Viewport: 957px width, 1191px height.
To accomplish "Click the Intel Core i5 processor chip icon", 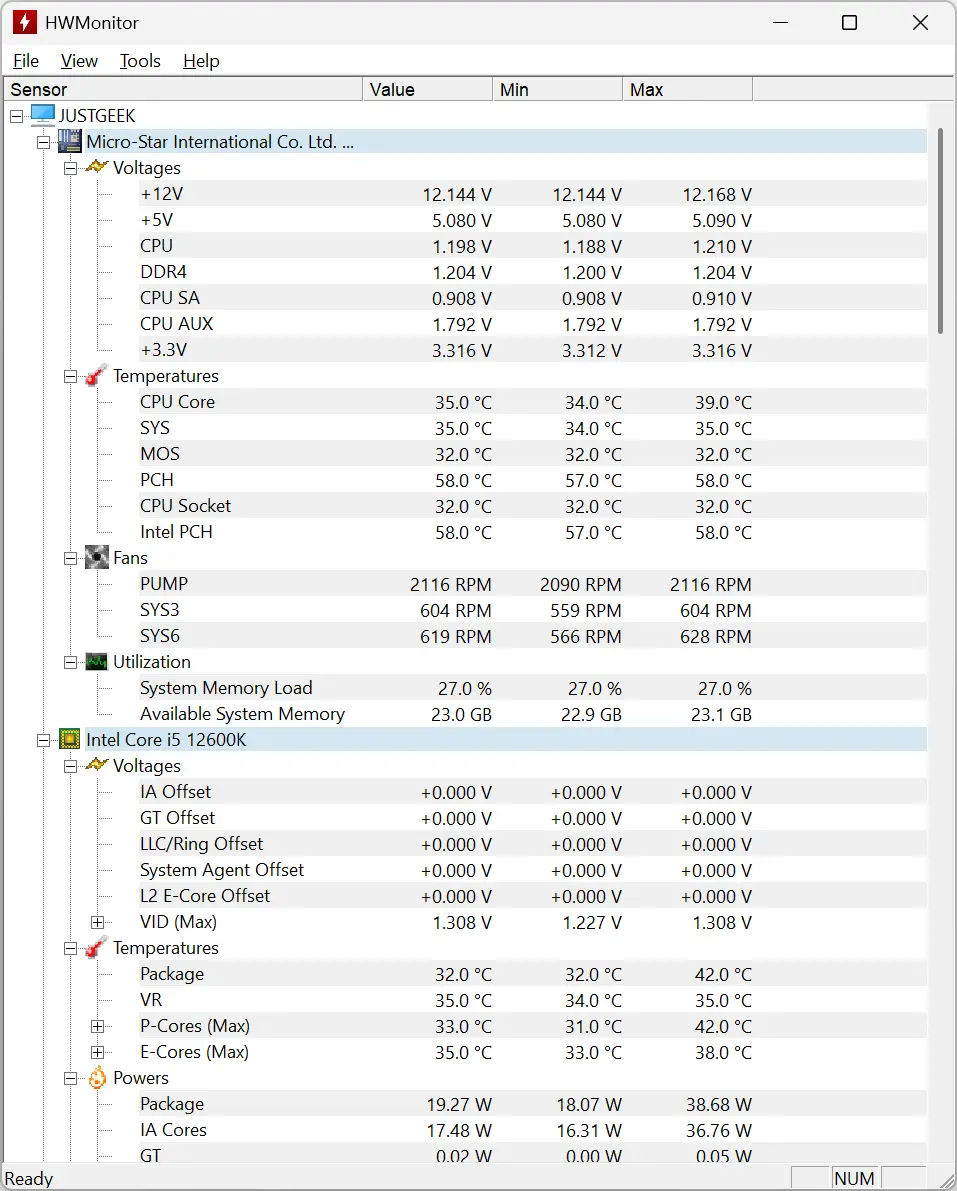I will [70, 739].
